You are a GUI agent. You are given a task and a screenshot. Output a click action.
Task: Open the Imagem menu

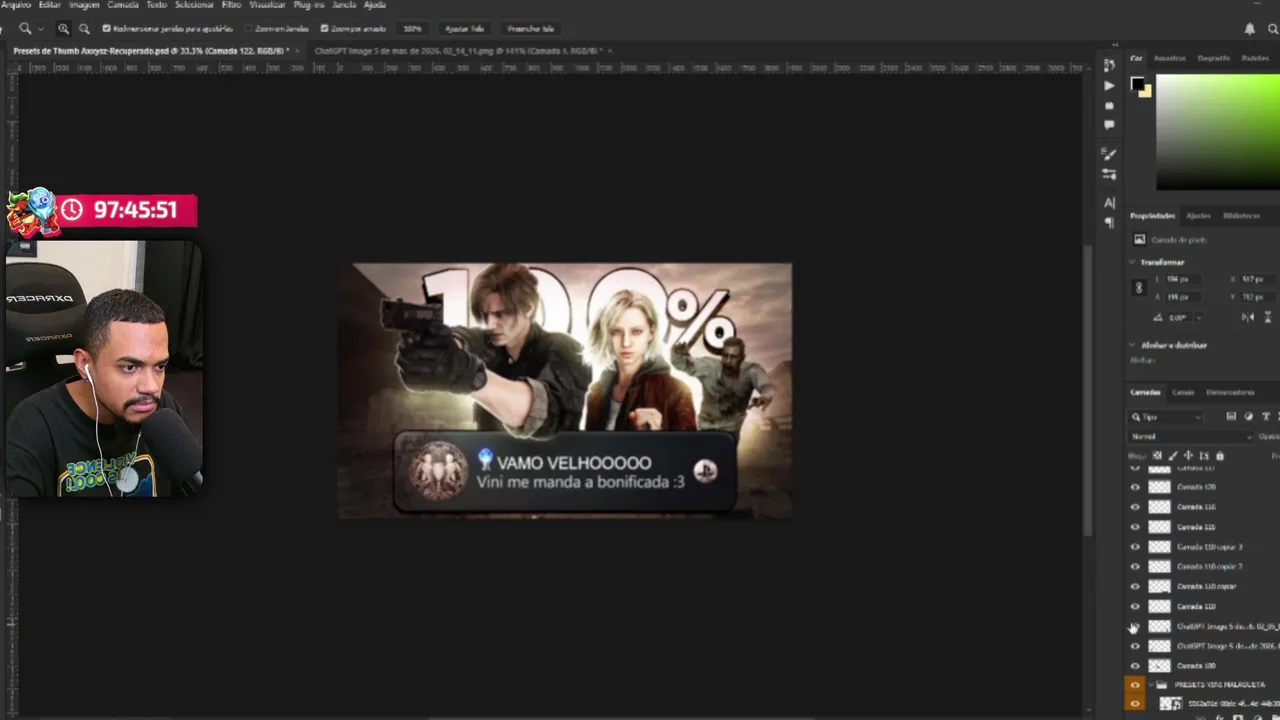point(84,5)
